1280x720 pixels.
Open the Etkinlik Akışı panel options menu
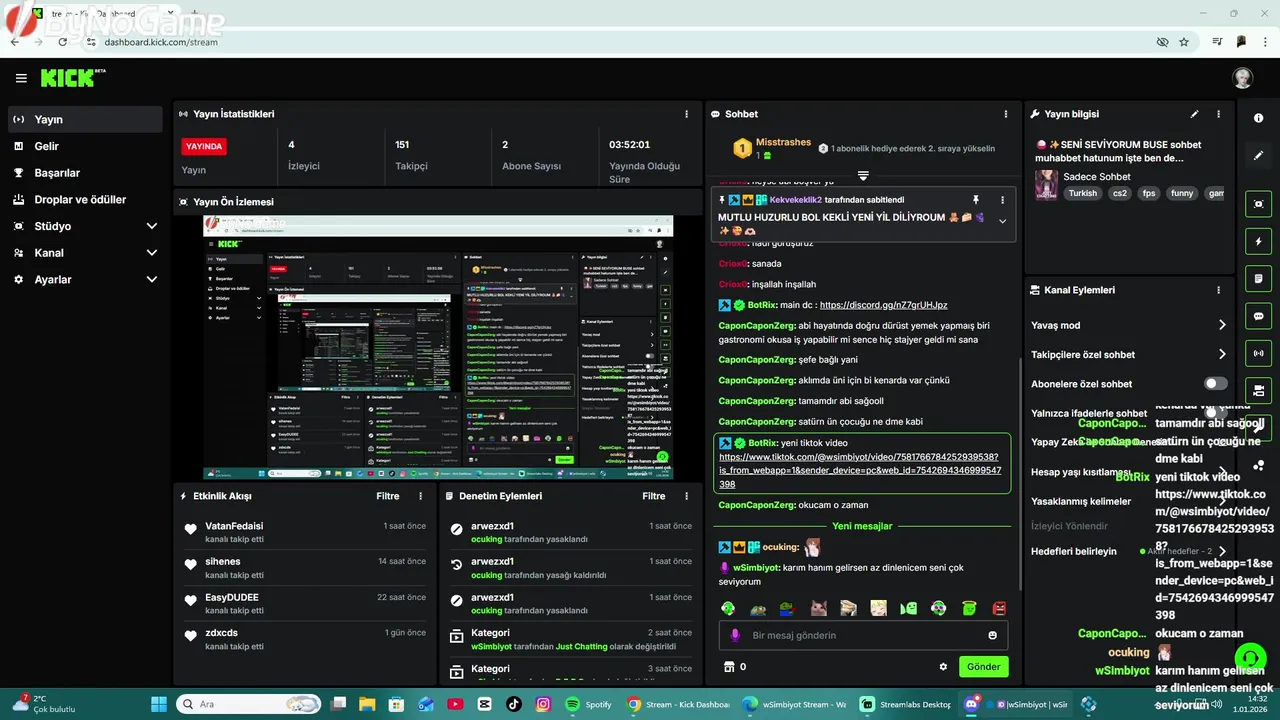[420, 496]
